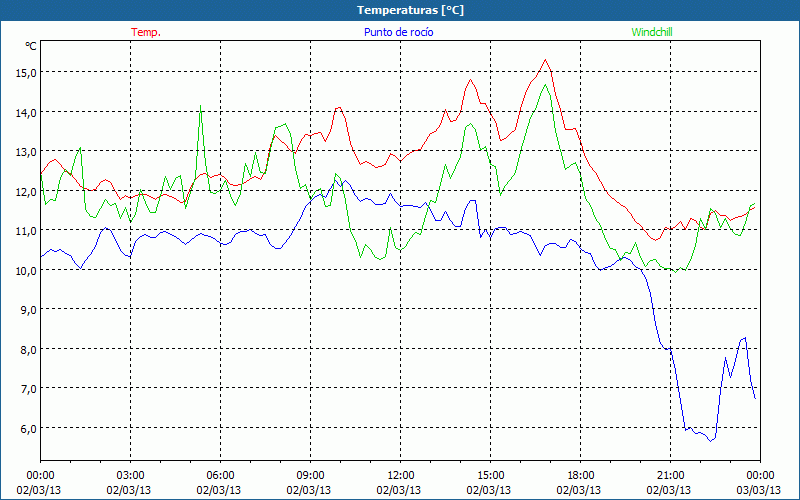Click the green windchill spike after 05:00
The height and width of the screenshot is (500, 800).
[x=201, y=106]
